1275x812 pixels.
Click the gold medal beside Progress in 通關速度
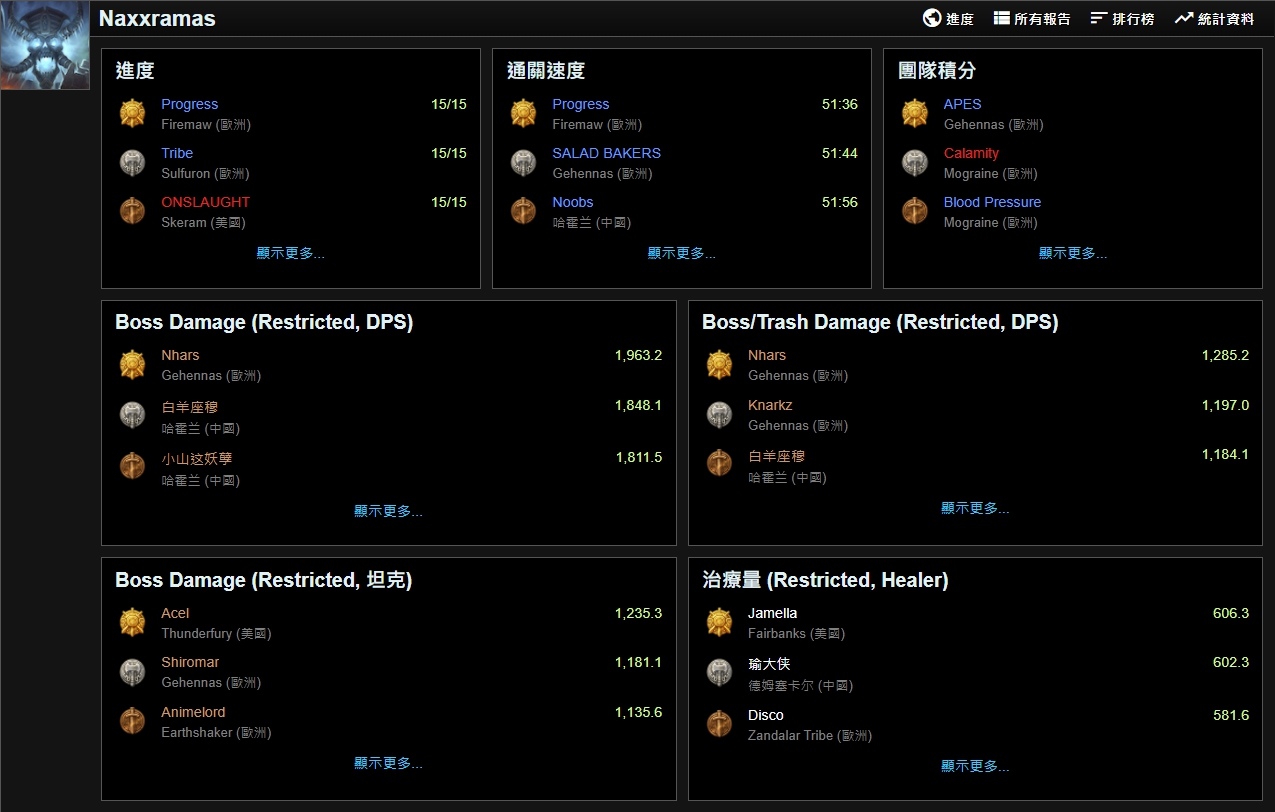(x=523, y=113)
